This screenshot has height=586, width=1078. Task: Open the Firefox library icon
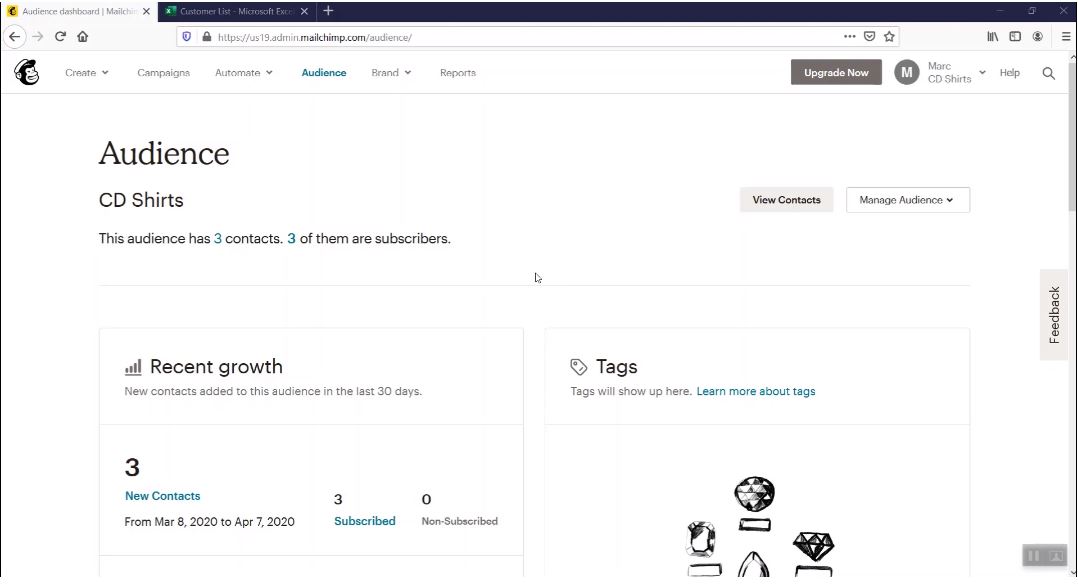click(x=993, y=36)
